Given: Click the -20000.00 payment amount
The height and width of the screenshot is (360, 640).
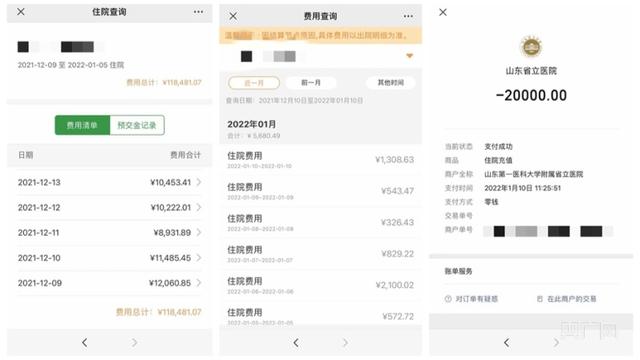Looking at the screenshot, I should (531, 96).
